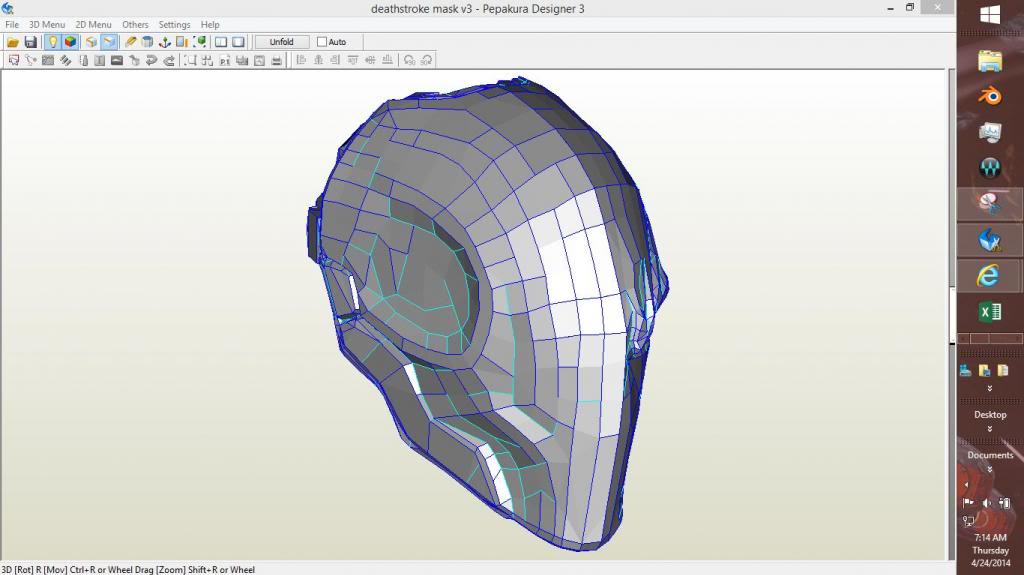Click the diagonal stripes flaps tool icon
This screenshot has height=575, width=1024.
pyautogui.click(x=65, y=60)
